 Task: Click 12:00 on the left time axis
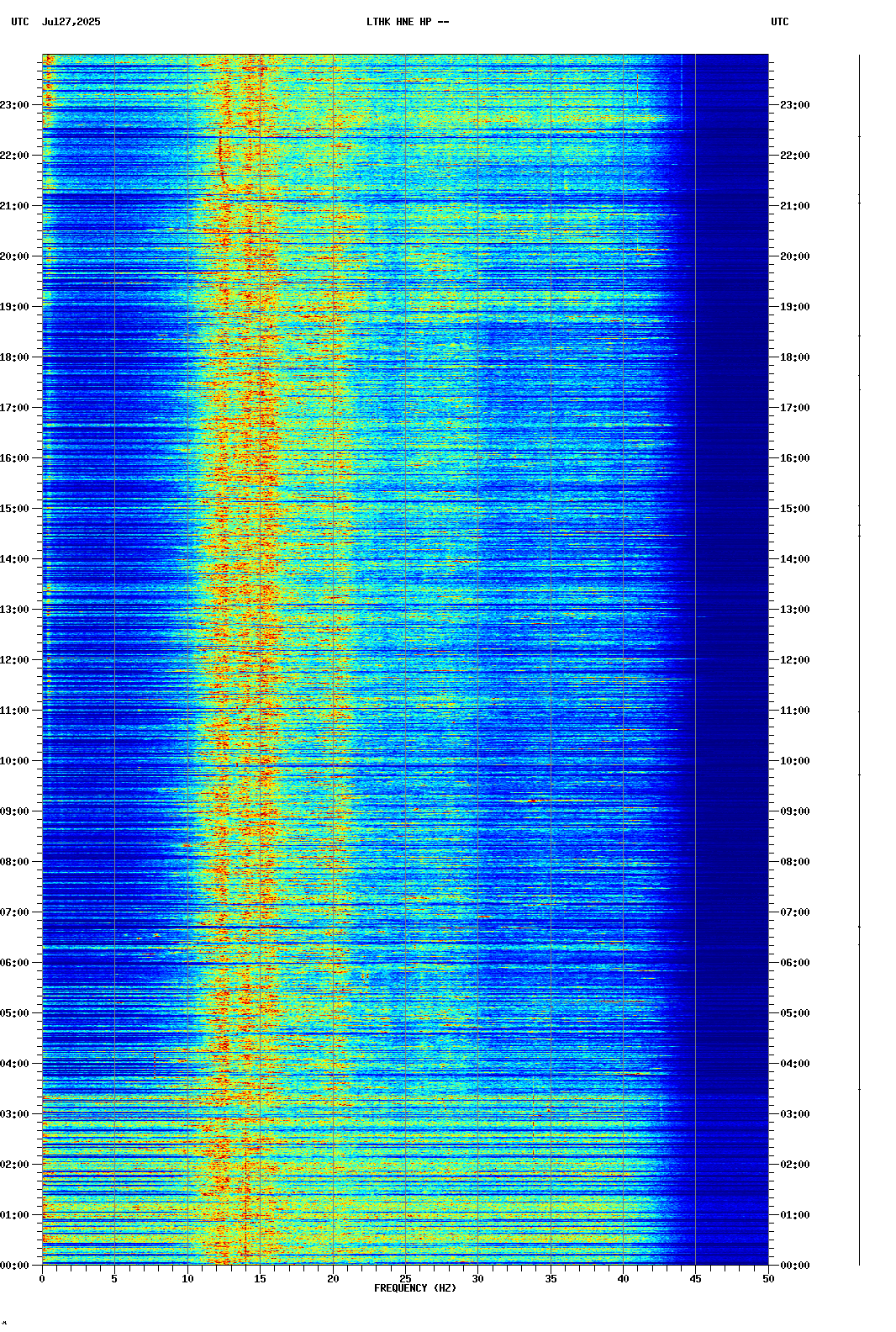15,660
